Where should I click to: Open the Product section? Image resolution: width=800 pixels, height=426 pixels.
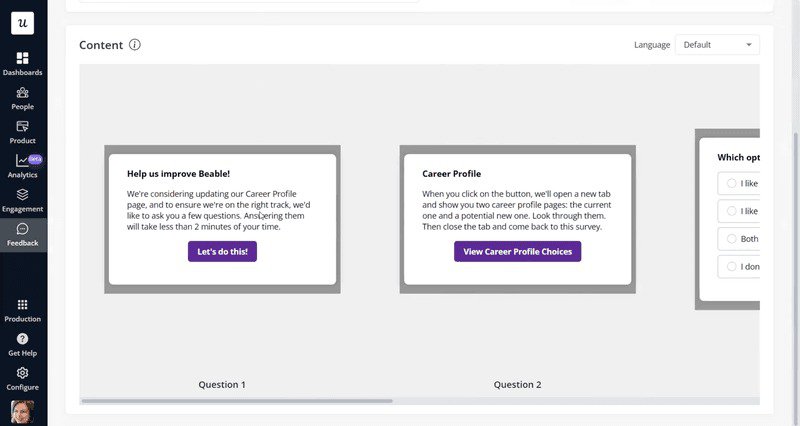22,133
